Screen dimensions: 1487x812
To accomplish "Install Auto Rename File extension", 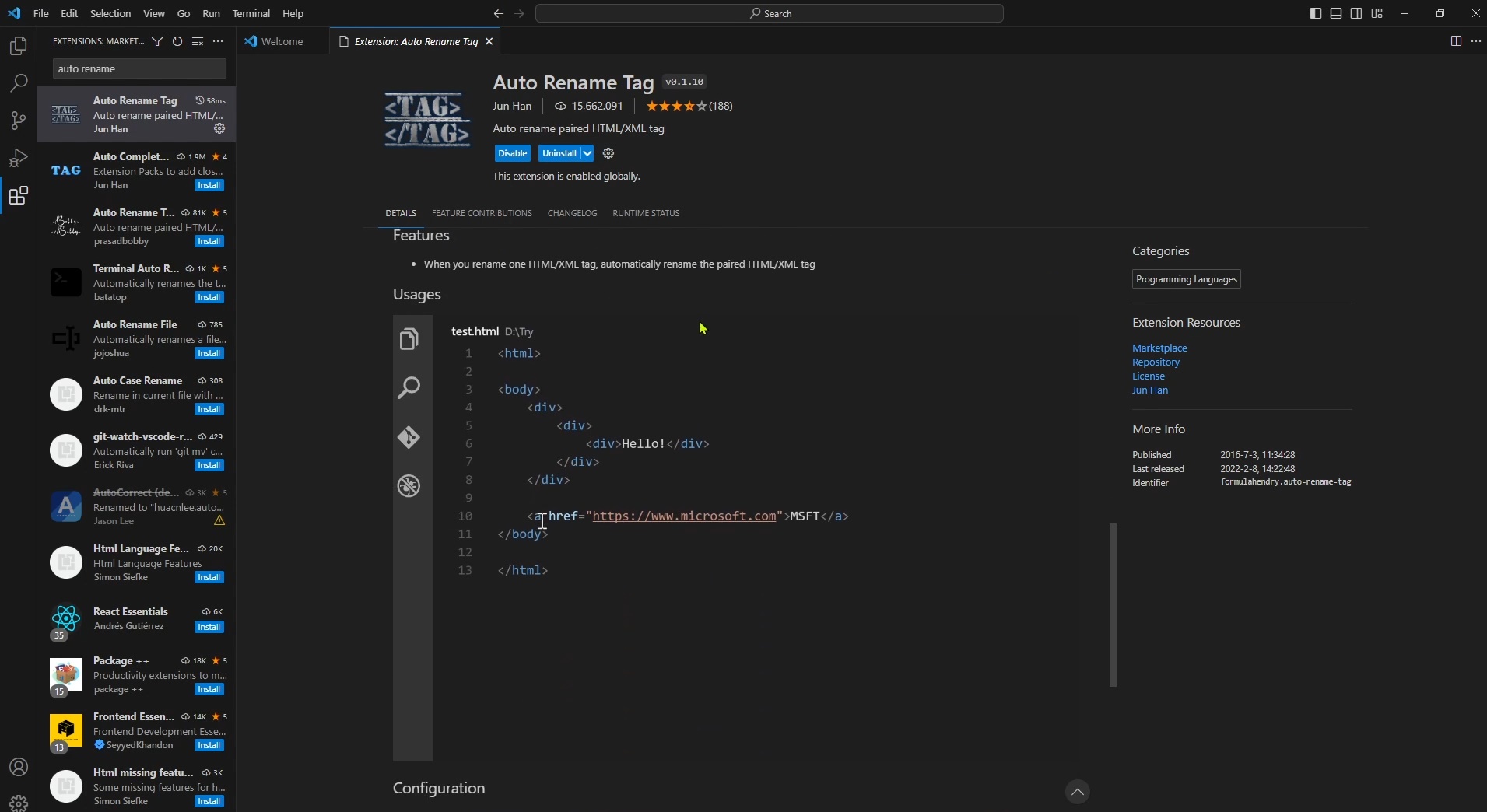I will click(209, 353).
